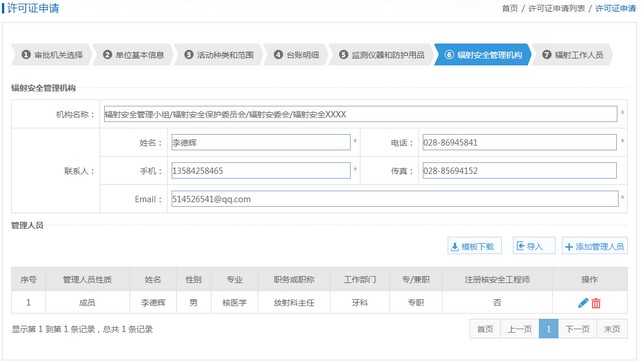Open step 3 活动种类和范围

click(x=218, y=55)
